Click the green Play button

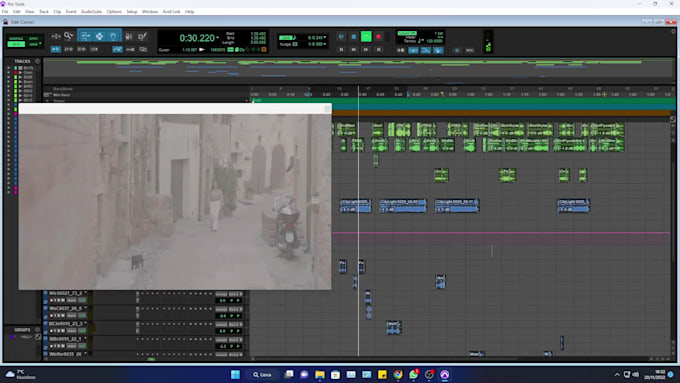[x=366, y=37]
